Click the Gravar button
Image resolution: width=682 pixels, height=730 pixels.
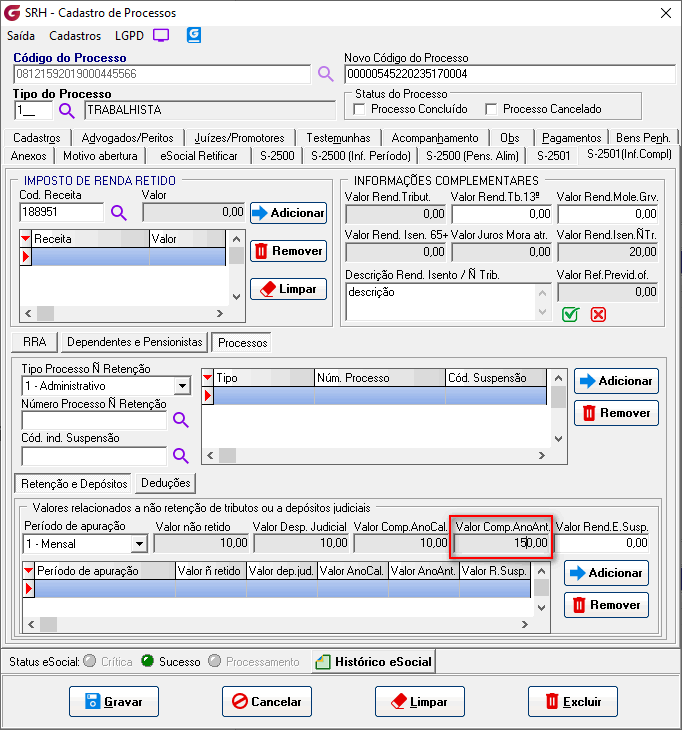pos(113,702)
